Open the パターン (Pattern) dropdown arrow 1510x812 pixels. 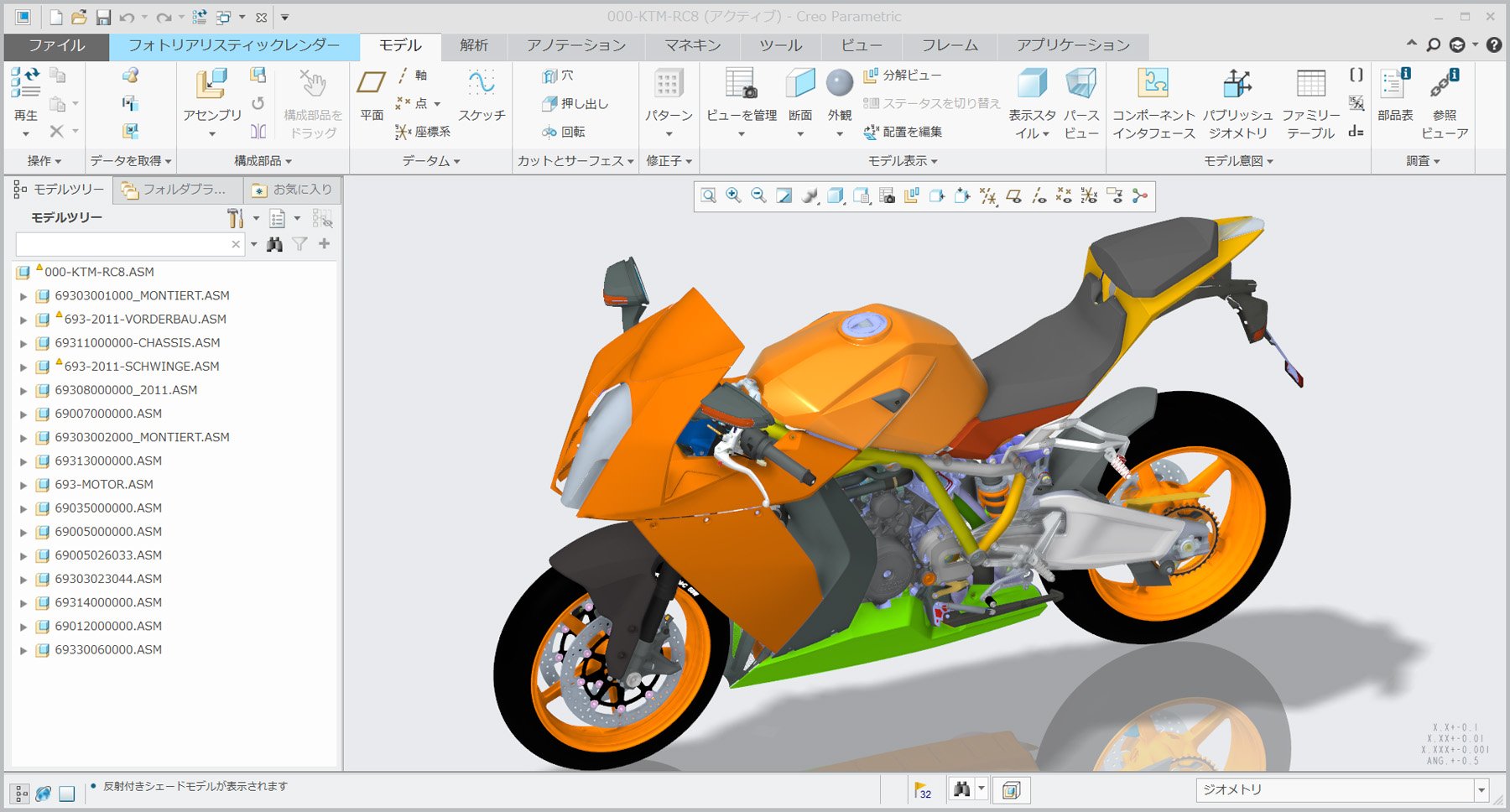pos(669,134)
